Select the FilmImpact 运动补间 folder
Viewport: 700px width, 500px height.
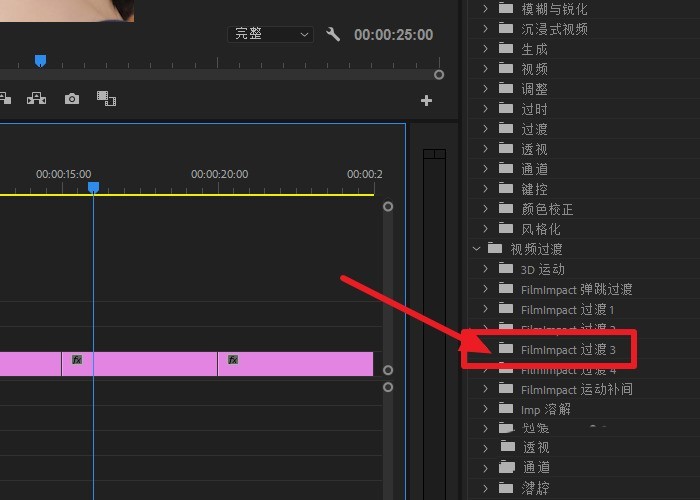[x=576, y=389]
